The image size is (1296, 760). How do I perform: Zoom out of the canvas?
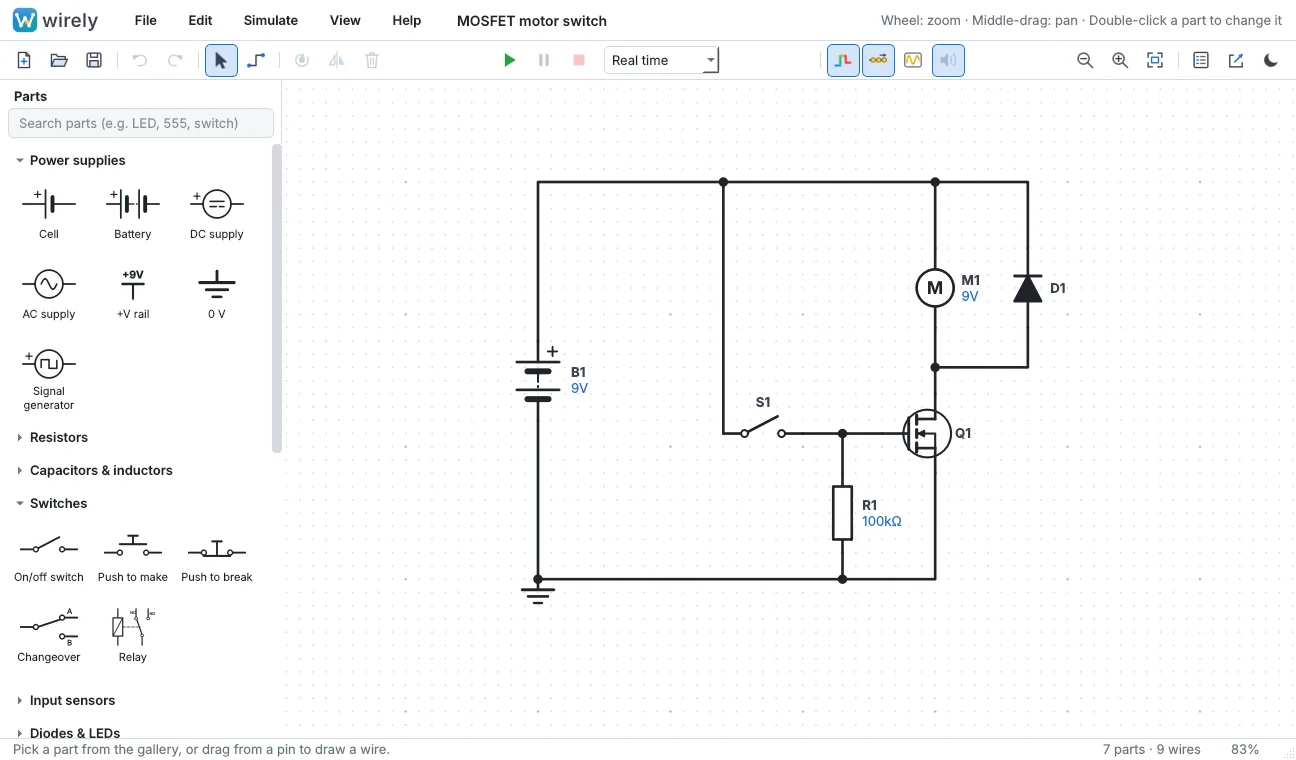pos(1085,60)
